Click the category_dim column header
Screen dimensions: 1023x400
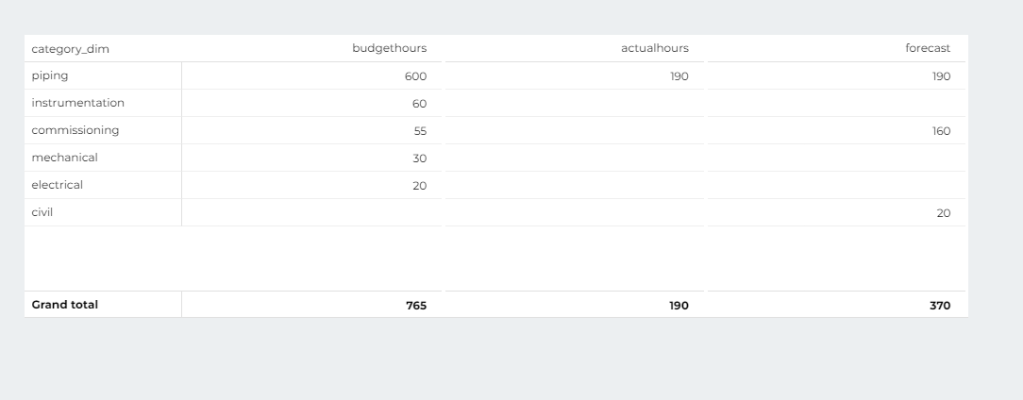(70, 48)
